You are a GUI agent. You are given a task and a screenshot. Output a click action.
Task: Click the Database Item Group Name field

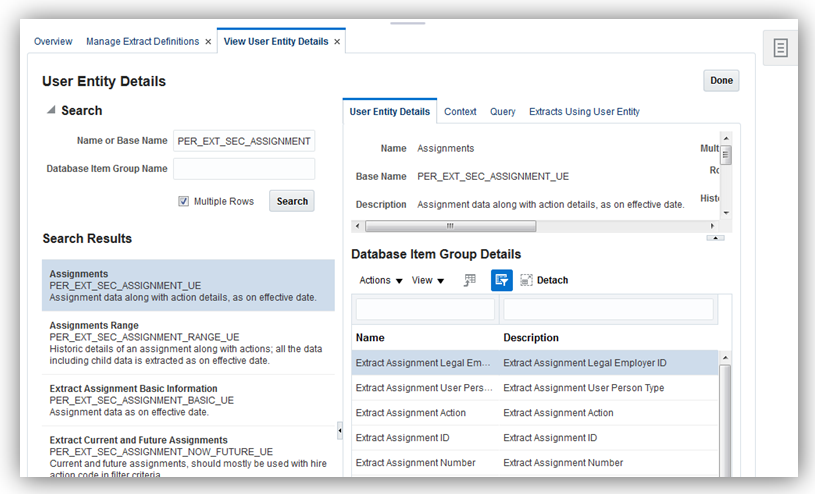tap(244, 169)
